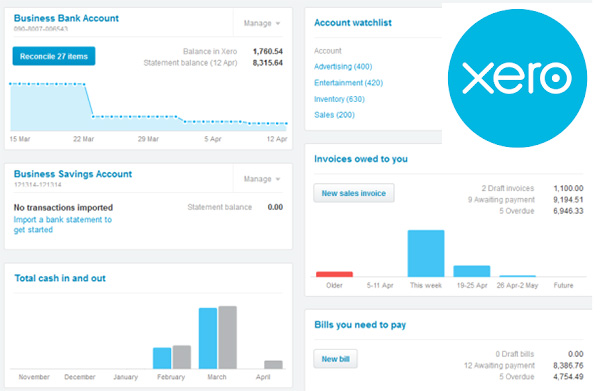Open Sales (200) watchlist account
The height and width of the screenshot is (391, 600).
334,115
